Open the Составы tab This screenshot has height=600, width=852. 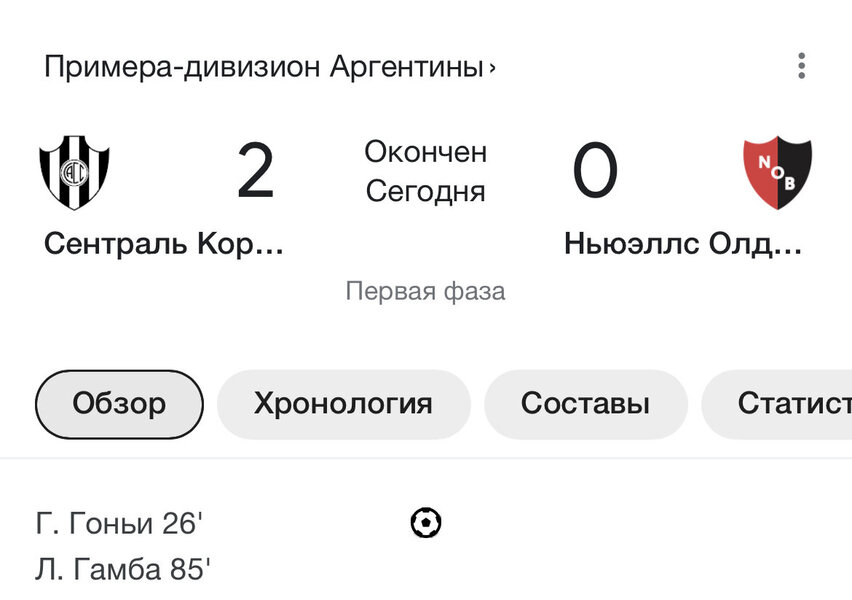coord(585,404)
